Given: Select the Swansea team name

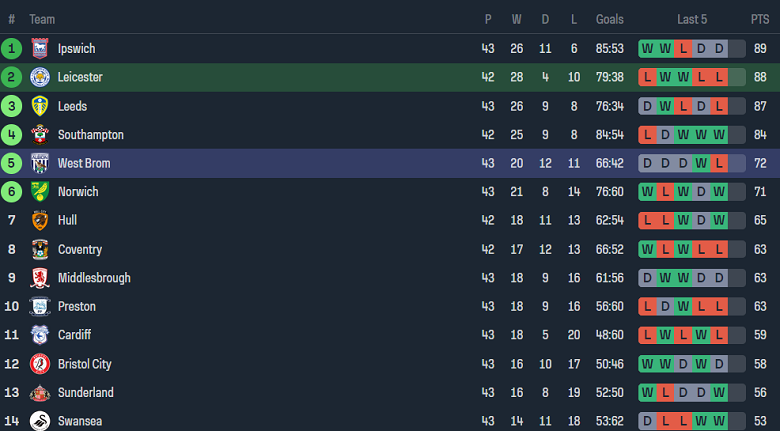Looking at the screenshot, I should coord(80,421).
